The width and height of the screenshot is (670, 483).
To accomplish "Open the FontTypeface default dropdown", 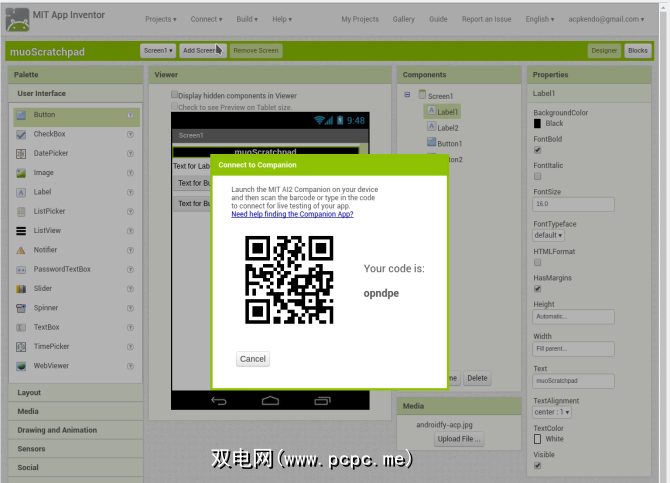I will (x=548, y=235).
